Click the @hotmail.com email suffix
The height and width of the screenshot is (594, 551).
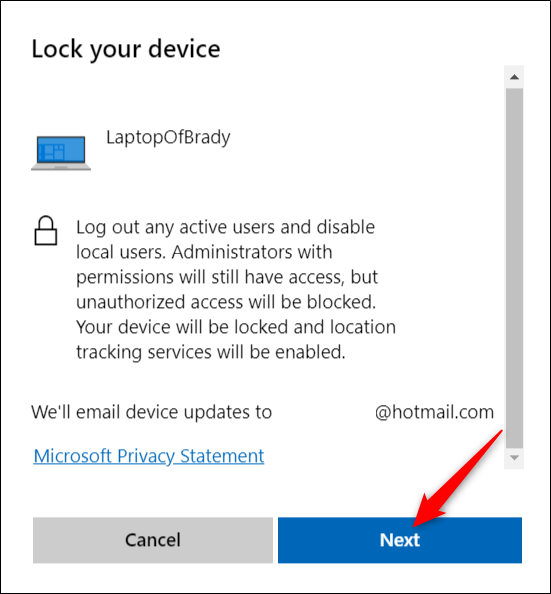[x=434, y=412]
